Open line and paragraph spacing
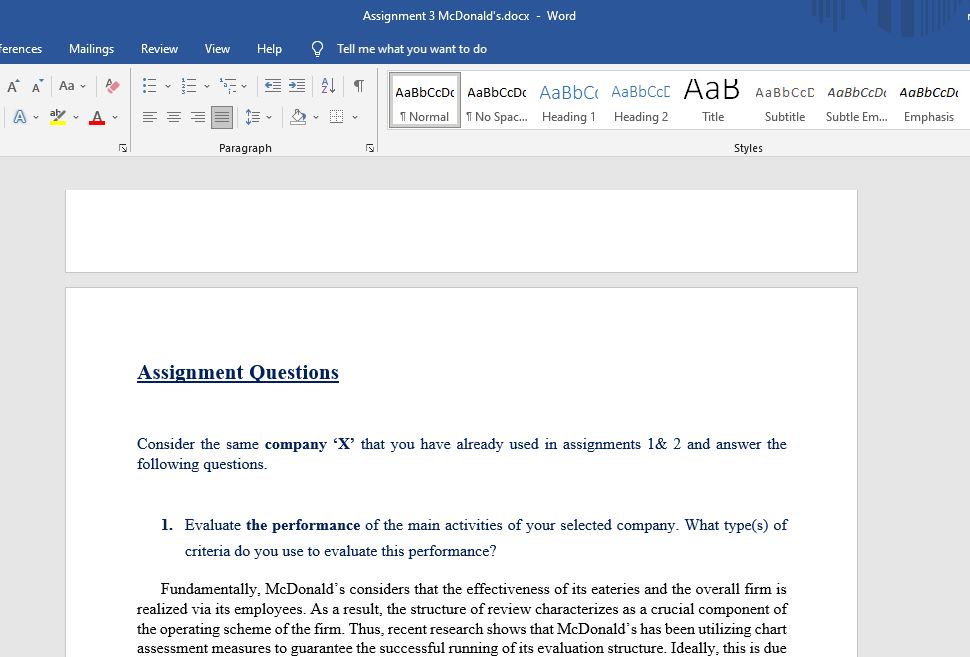Viewport: 970px width, 657px height. click(x=252, y=117)
